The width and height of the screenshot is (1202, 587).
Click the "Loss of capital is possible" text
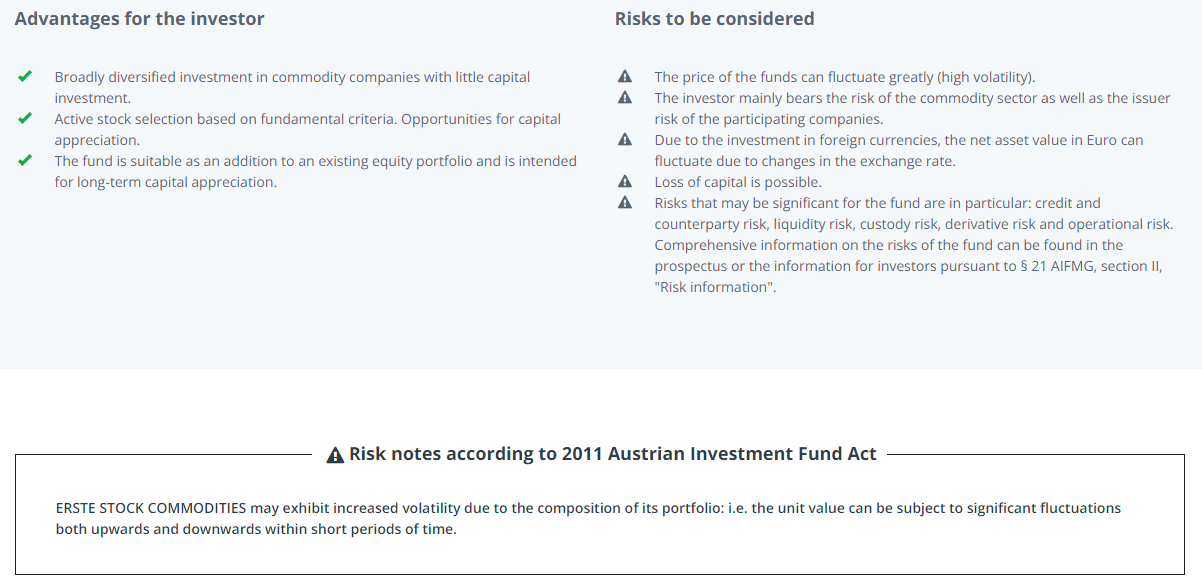pyautogui.click(x=738, y=182)
